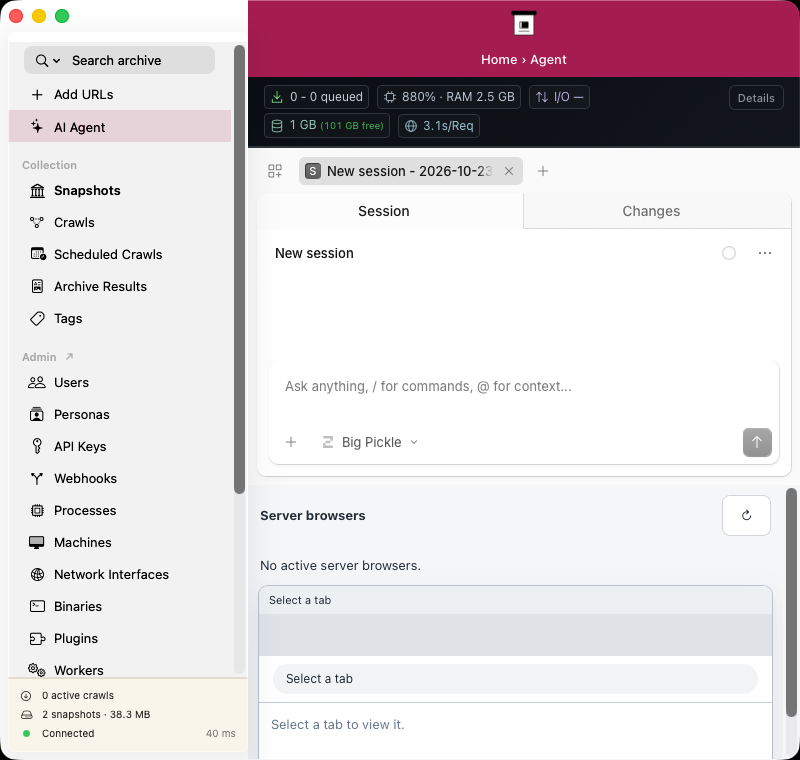This screenshot has width=800, height=760.
Task: Click the sidebar vertical scrollbar
Action: [x=239, y=269]
